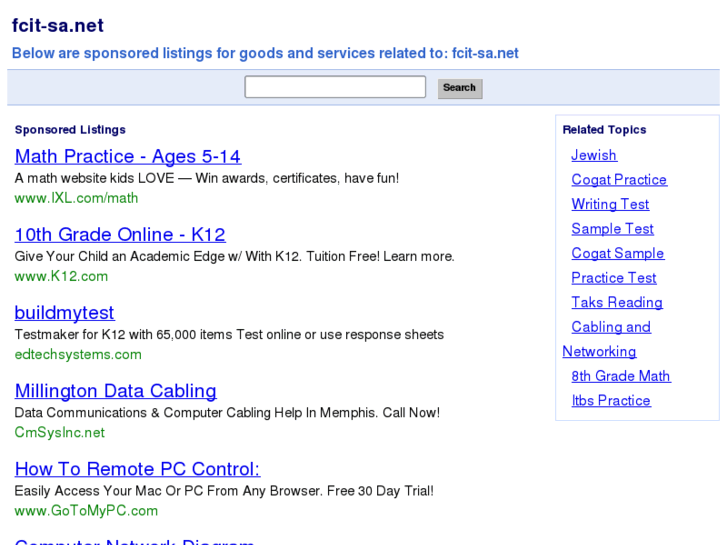
Task: Open the Millington Data Cabling link
Action: point(115,391)
